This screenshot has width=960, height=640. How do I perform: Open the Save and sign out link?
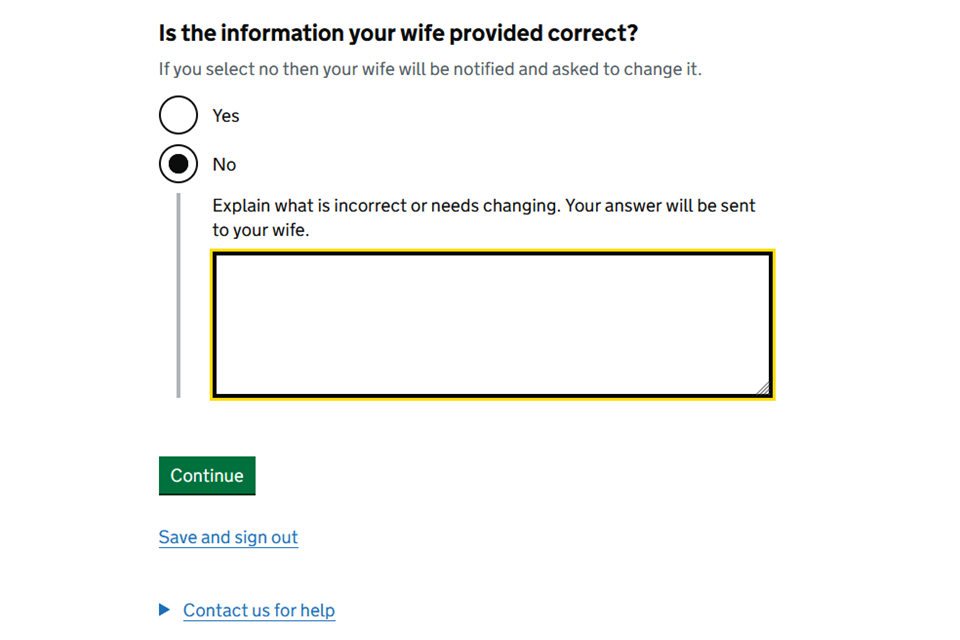click(x=228, y=537)
